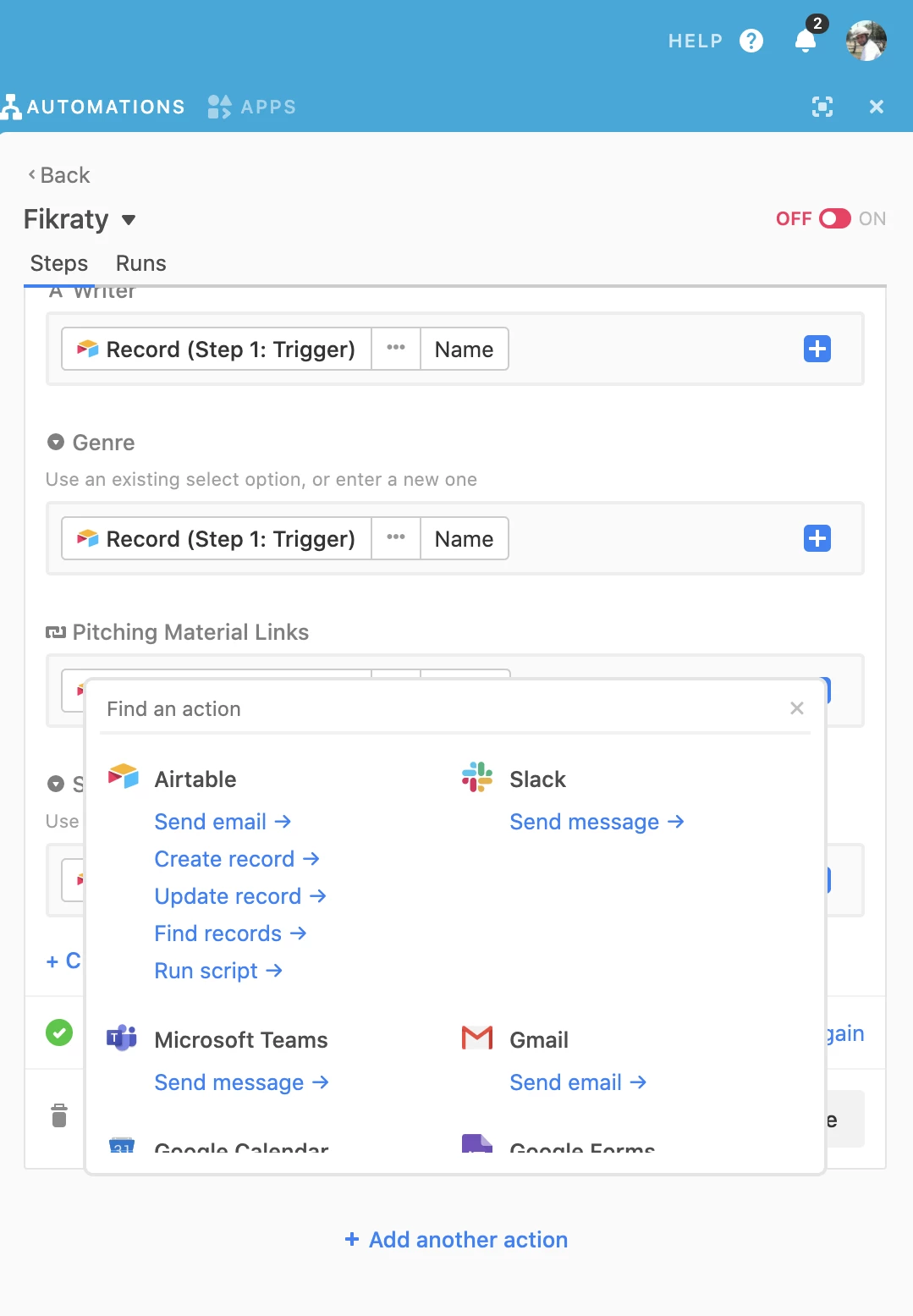Select Microsoft Teams Send message action
The image size is (913, 1316).
[x=242, y=1082]
